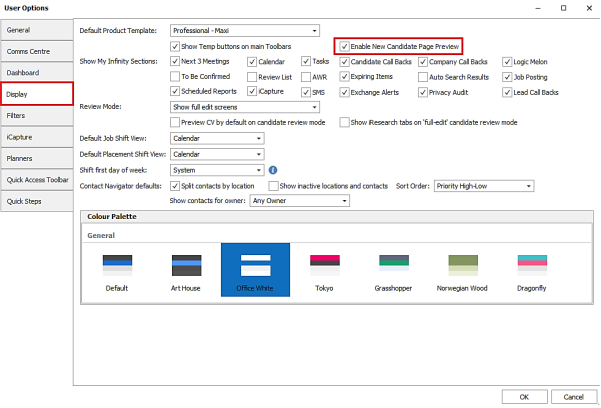The height and width of the screenshot is (408, 601).
Task: Pick the Tokyo colour palette
Action: pos(324,270)
